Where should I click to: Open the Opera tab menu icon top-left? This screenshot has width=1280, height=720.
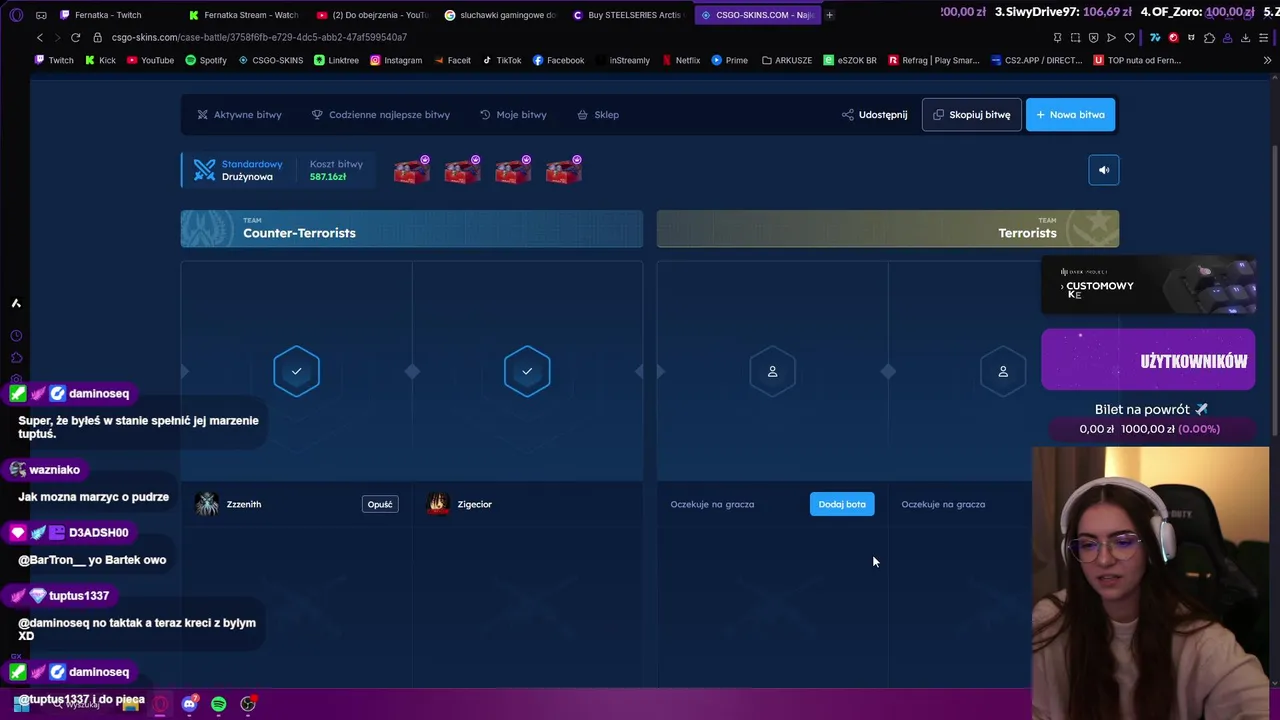click(x=16, y=15)
